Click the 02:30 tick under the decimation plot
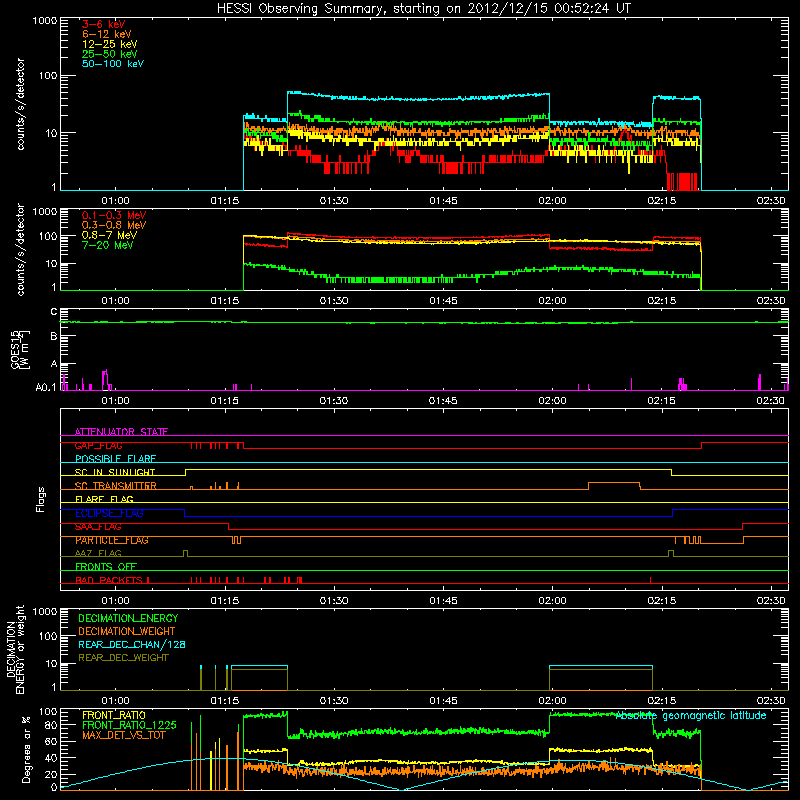Viewport: 800px width, 800px height. 770,701
